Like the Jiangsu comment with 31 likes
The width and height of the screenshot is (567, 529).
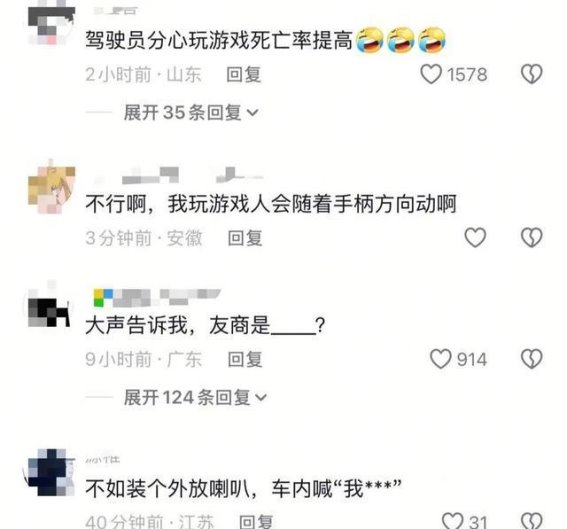[x=453, y=521]
